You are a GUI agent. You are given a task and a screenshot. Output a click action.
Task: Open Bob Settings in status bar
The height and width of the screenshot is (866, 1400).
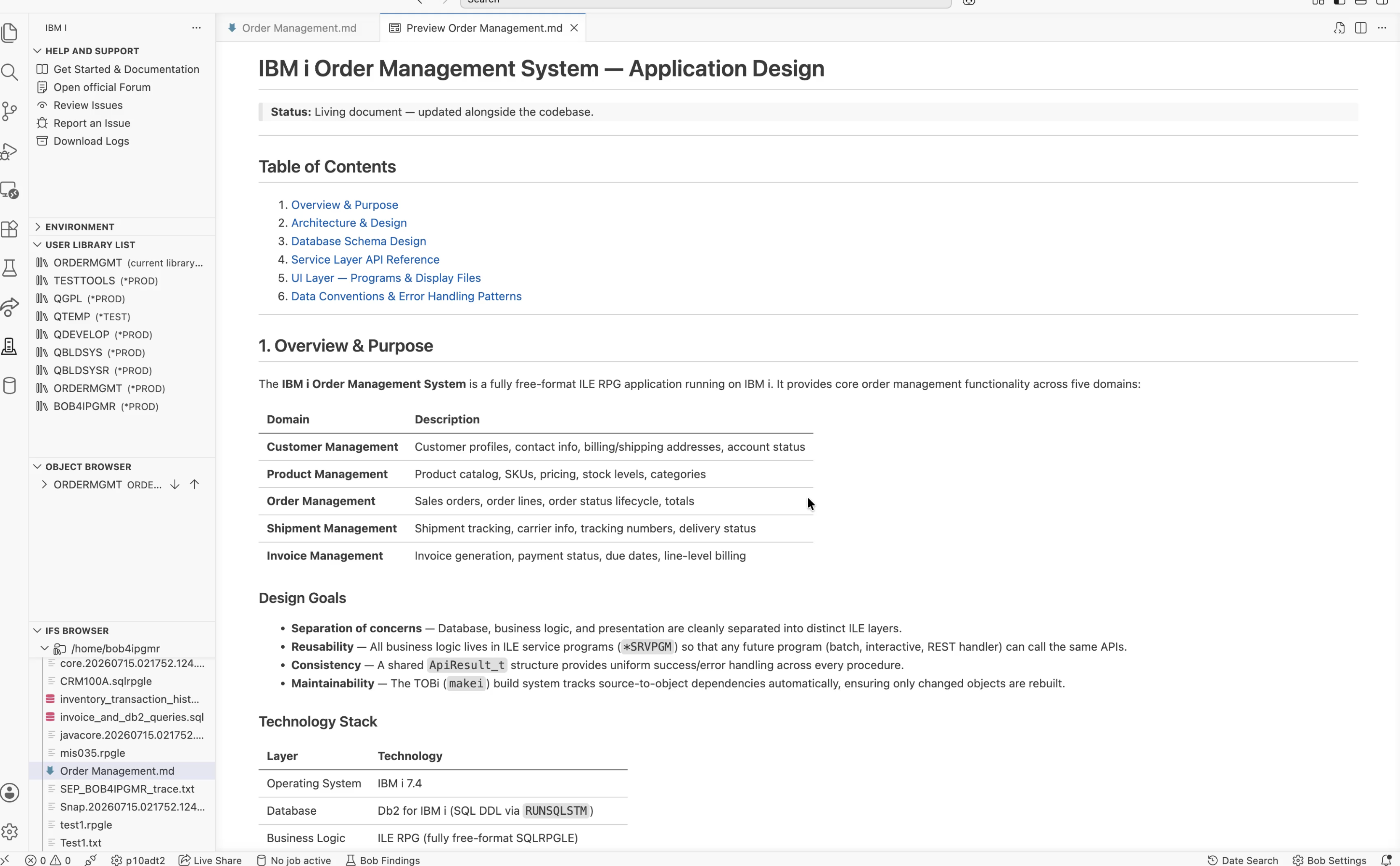[1329, 860]
